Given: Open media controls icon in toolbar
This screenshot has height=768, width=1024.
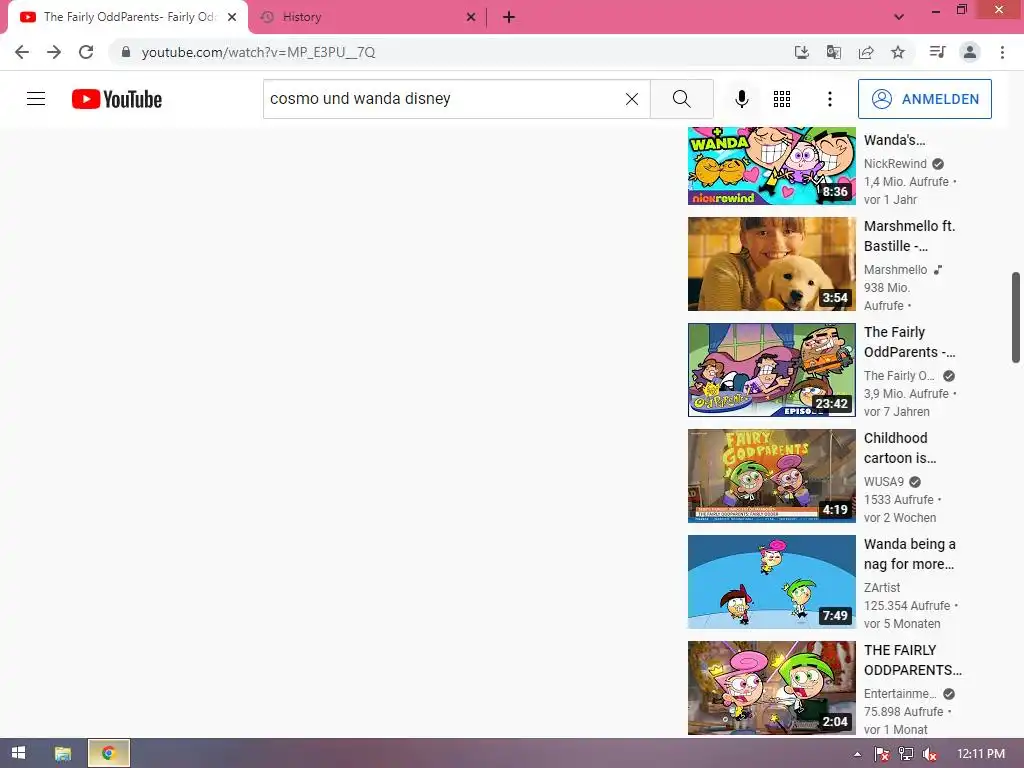Looking at the screenshot, I should (937, 52).
